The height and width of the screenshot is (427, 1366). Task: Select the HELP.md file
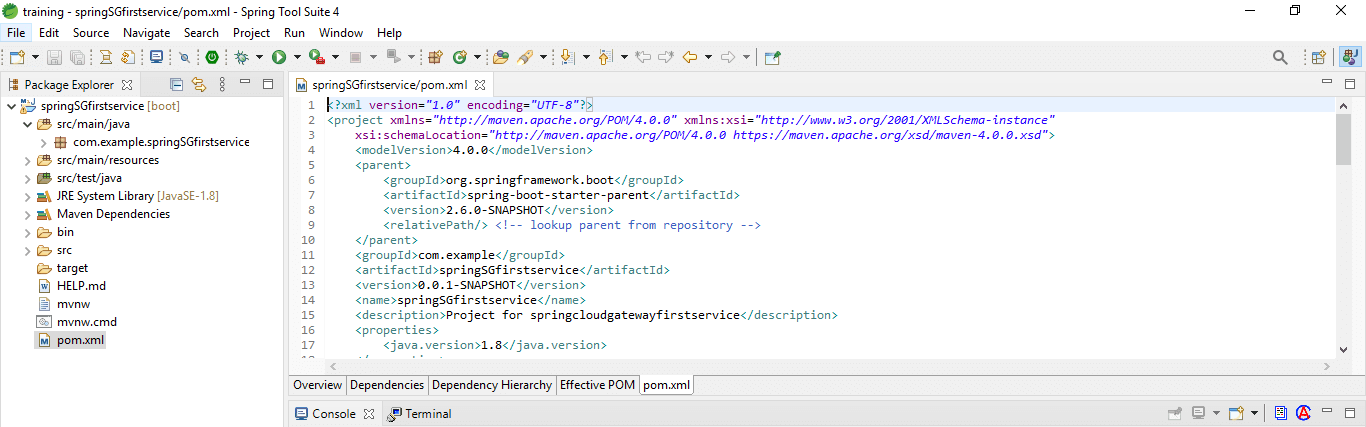tap(81, 286)
